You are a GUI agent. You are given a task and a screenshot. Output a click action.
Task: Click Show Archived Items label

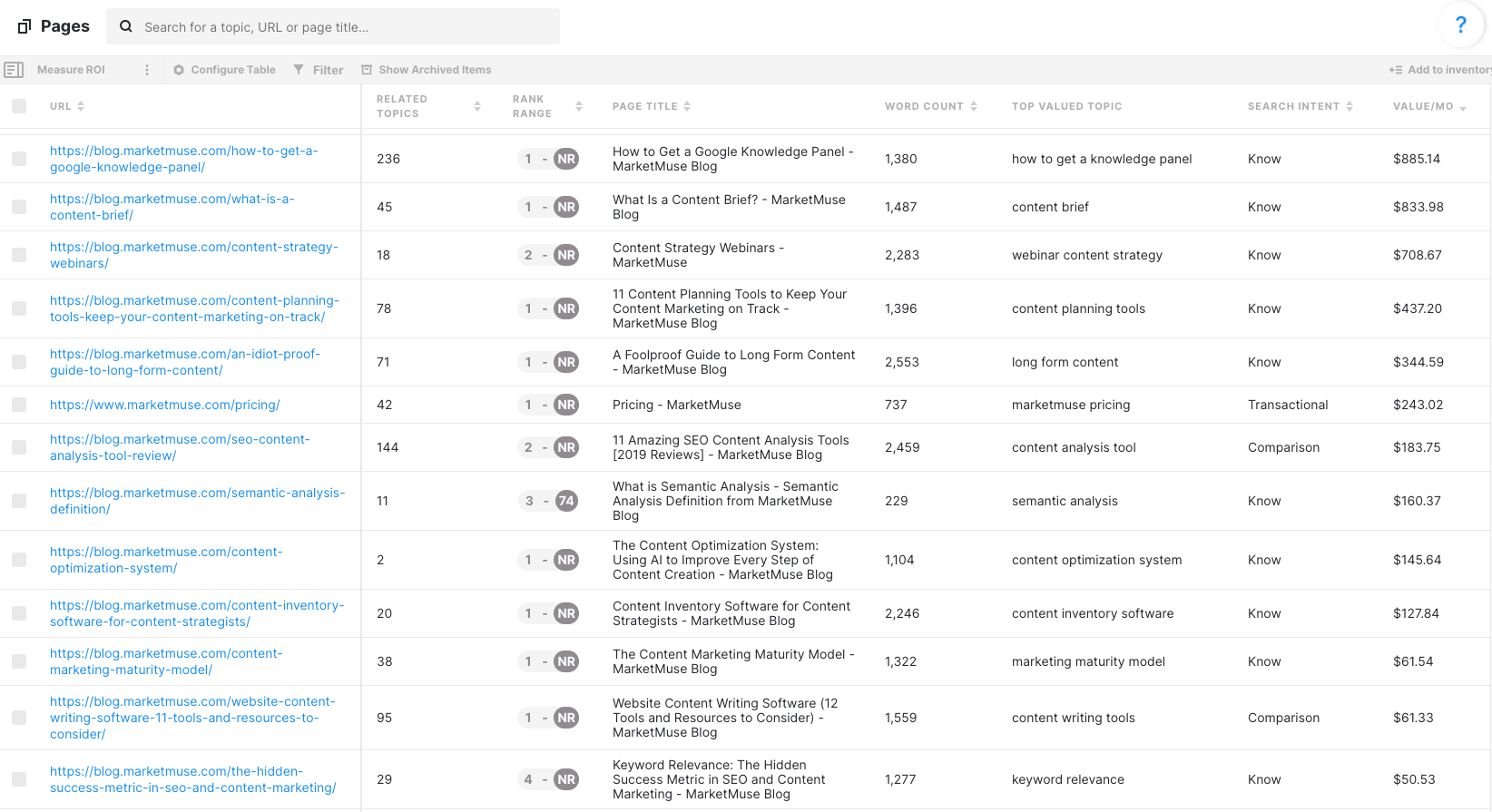[x=435, y=70]
